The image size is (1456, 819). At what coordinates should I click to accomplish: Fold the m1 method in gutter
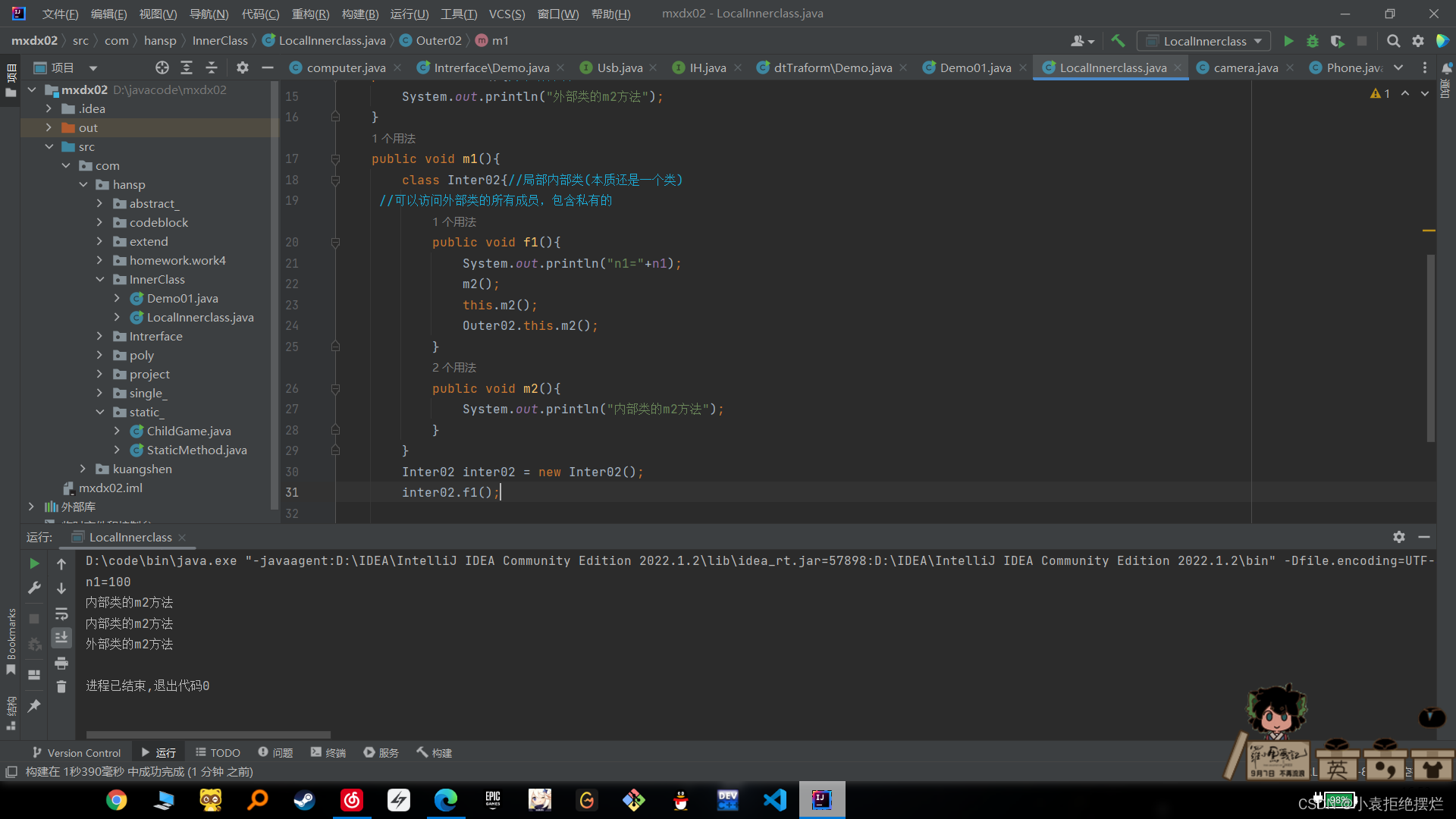click(335, 159)
